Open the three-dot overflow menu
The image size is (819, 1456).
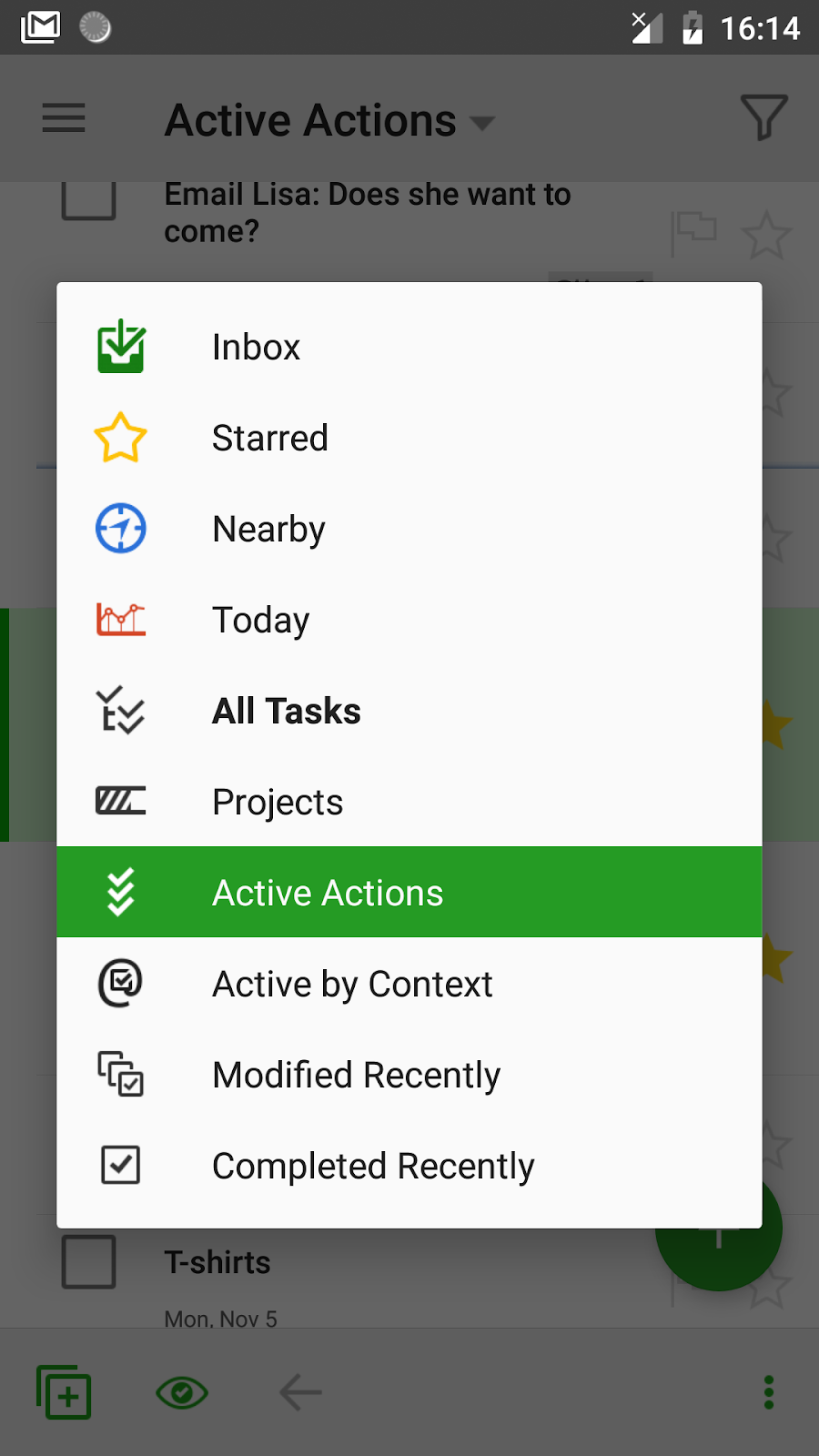coord(769,1392)
